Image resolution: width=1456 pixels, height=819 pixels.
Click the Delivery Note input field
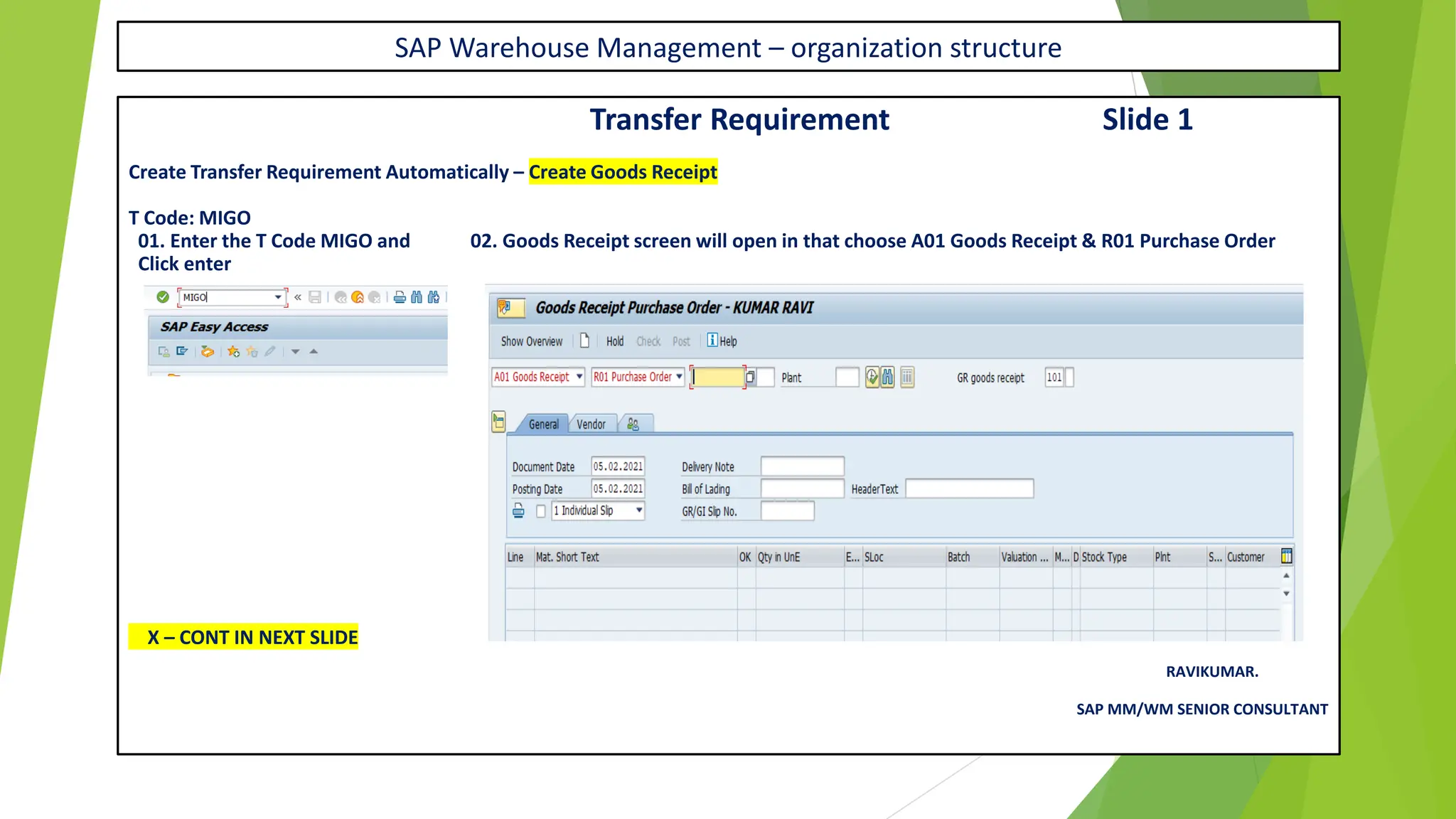[802, 466]
